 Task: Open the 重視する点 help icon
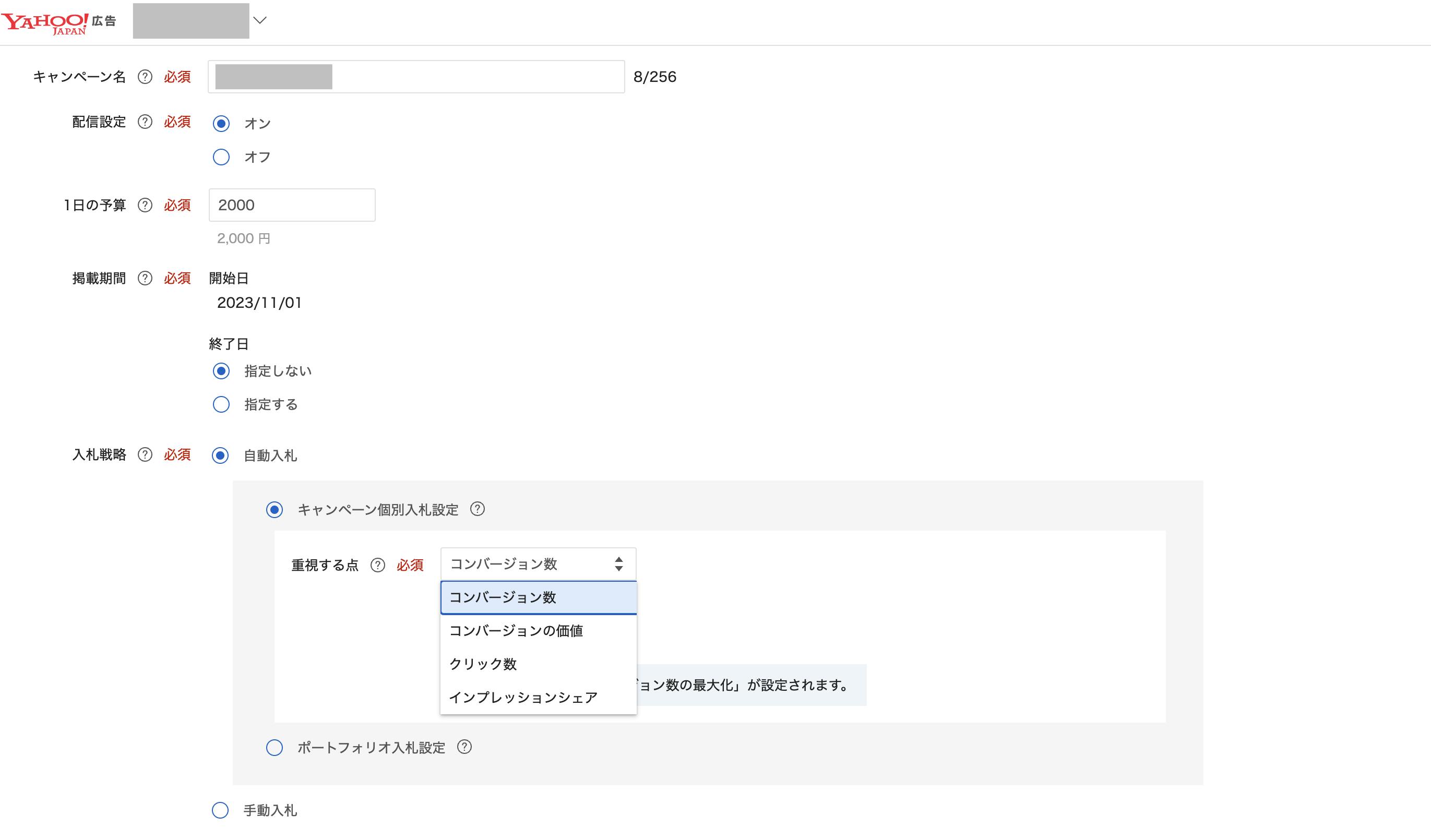click(x=378, y=565)
